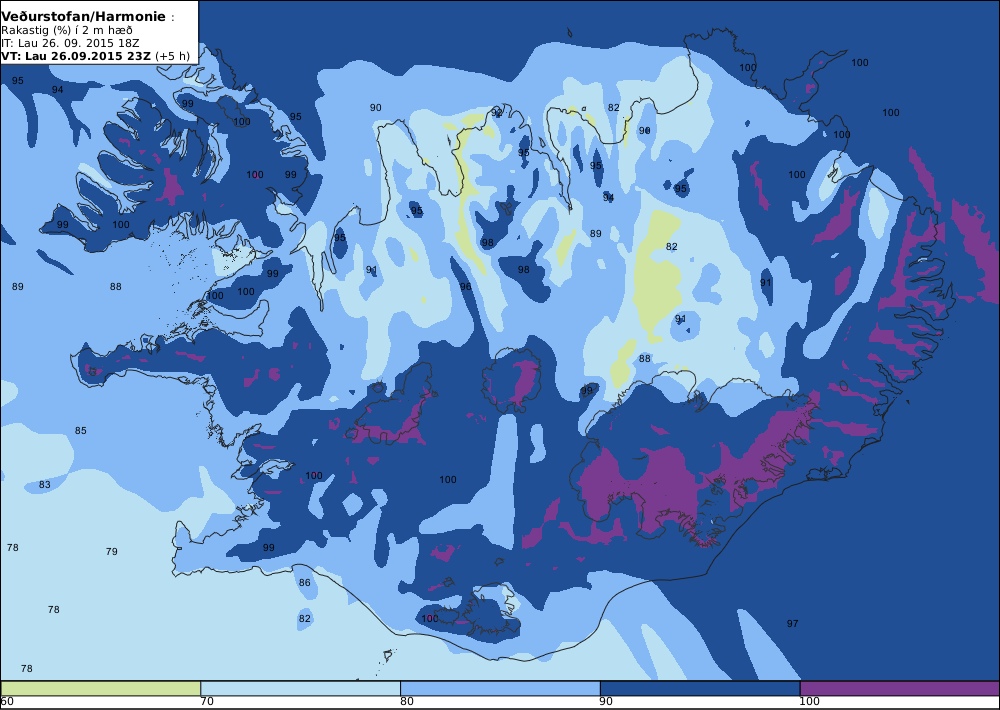The image size is (1000, 710).
Task: Click the map humidity value '96'
Action: (466, 287)
